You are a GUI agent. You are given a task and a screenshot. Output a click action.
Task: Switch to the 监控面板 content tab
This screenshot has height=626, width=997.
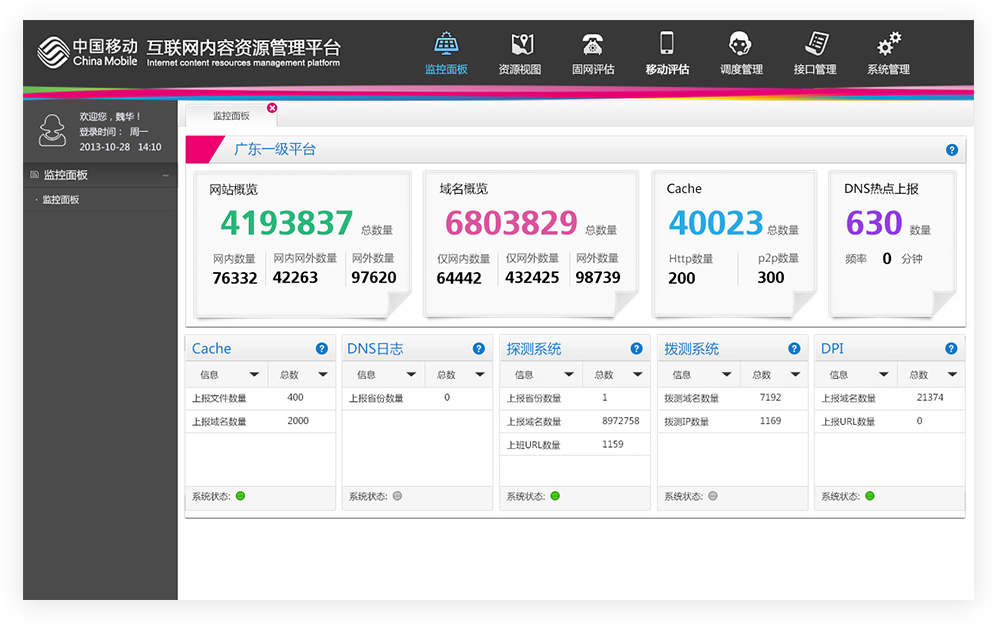[231, 116]
